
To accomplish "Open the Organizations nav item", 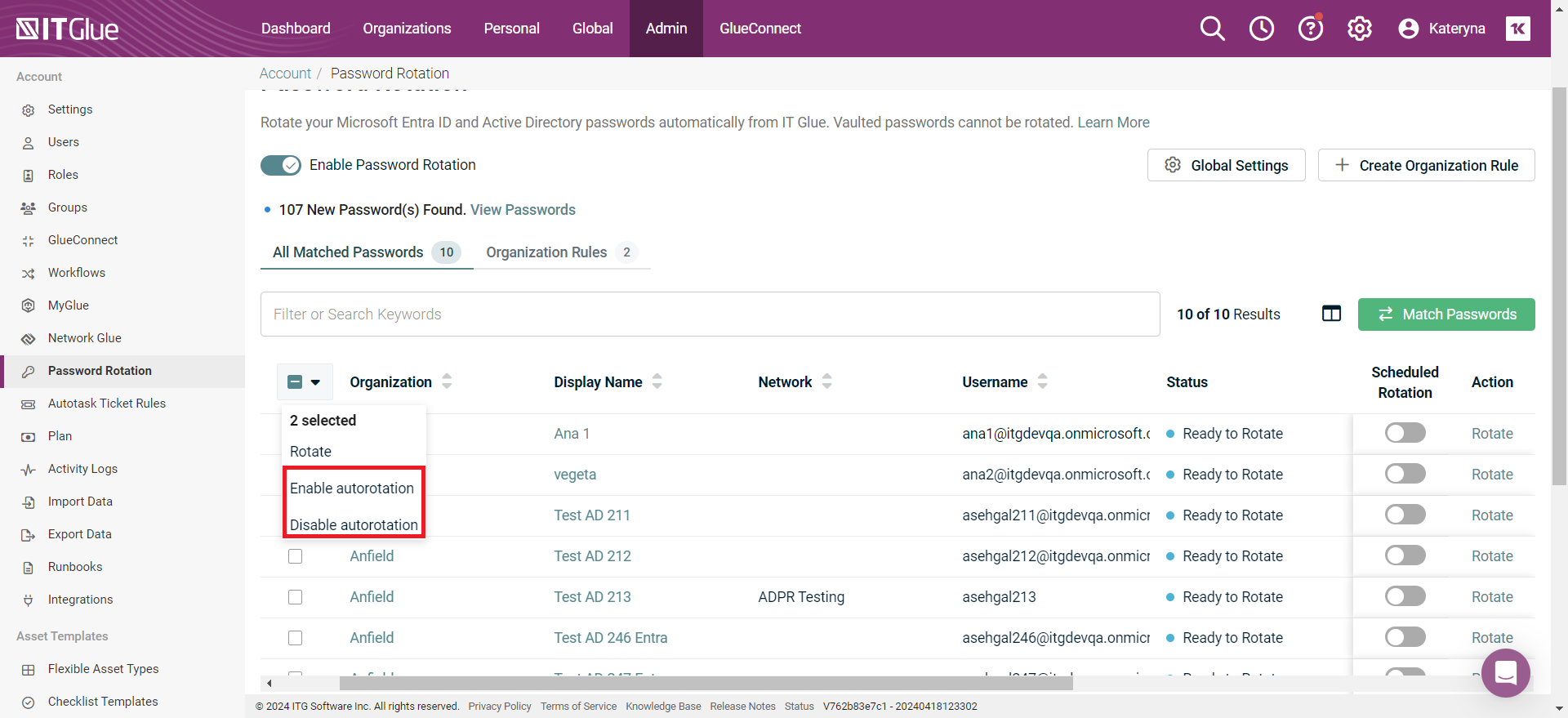I will pos(407,29).
